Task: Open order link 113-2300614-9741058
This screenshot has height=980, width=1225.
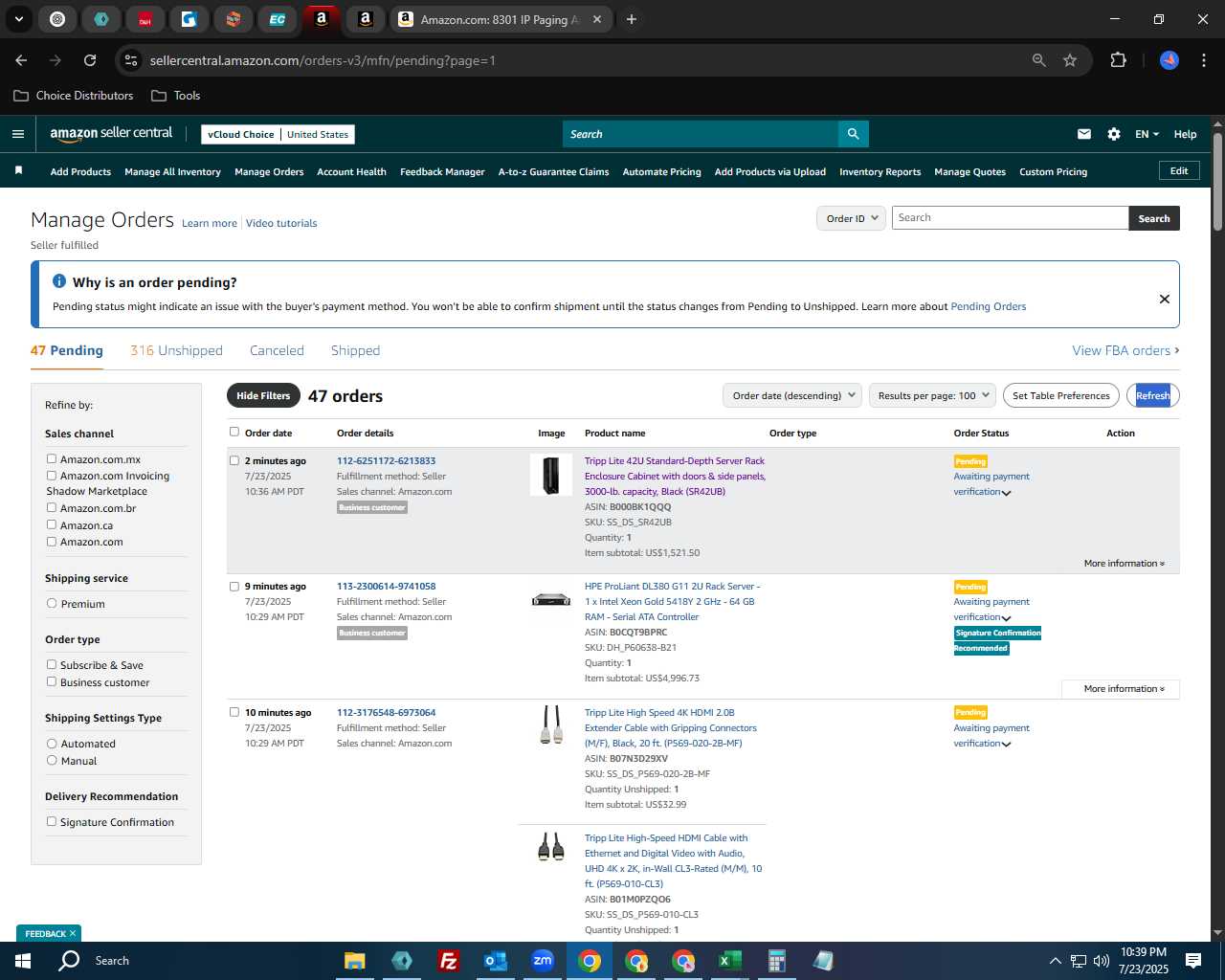Action: coord(386,587)
